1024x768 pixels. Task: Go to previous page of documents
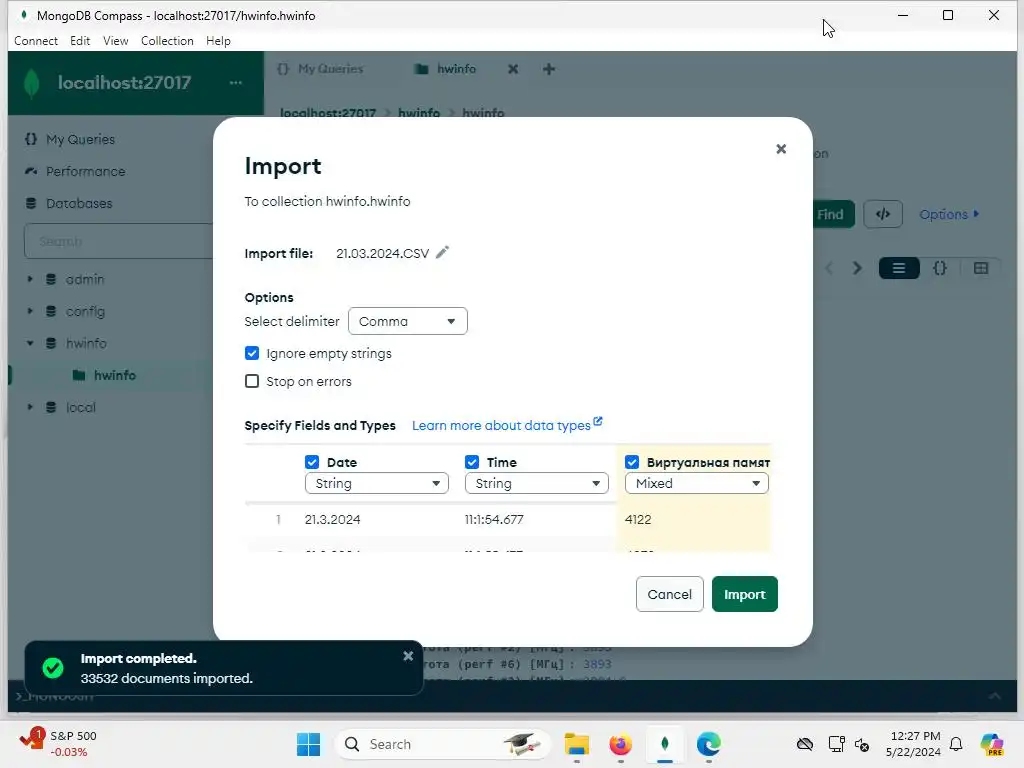(829, 268)
